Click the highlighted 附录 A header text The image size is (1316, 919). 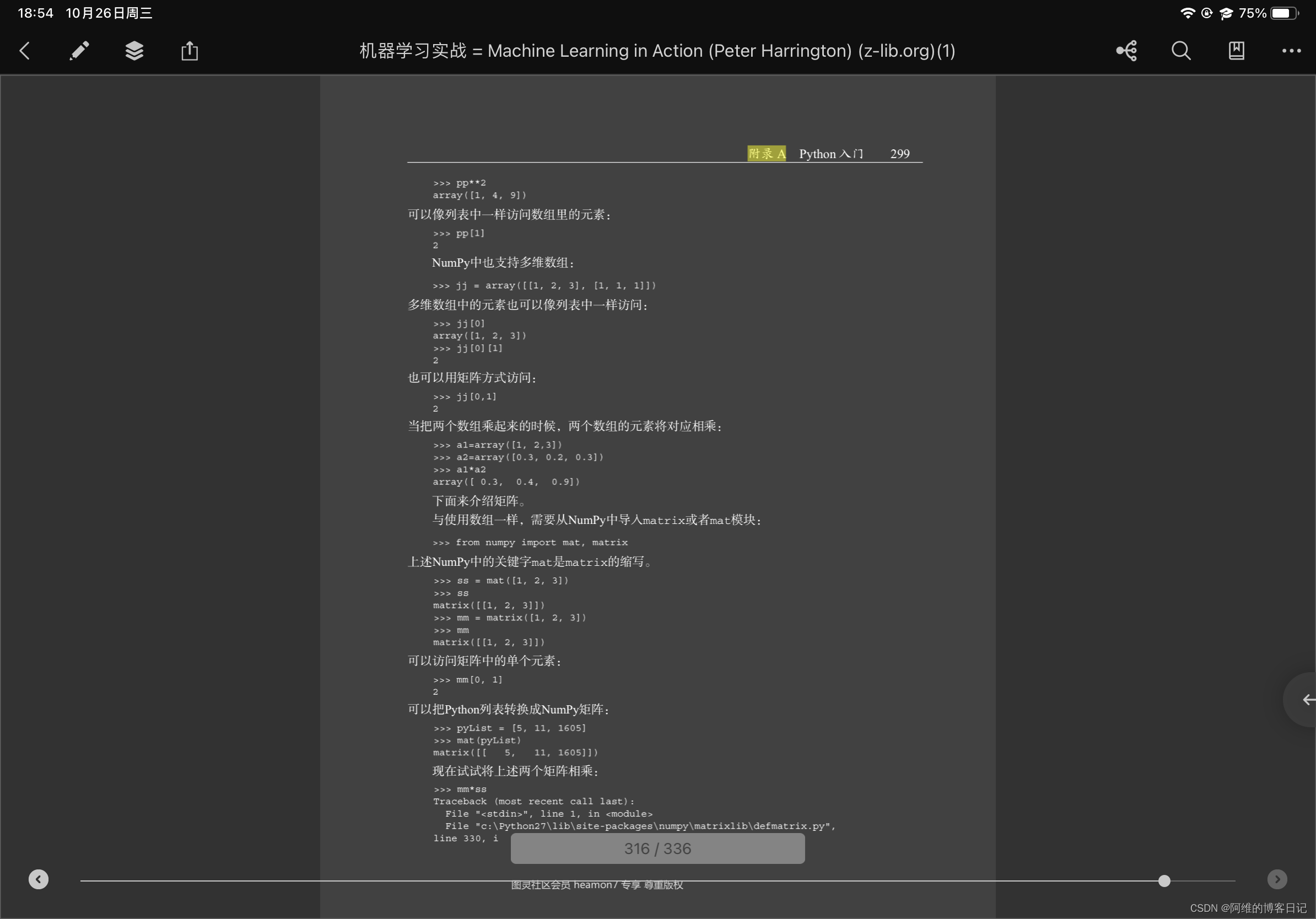[x=767, y=154]
